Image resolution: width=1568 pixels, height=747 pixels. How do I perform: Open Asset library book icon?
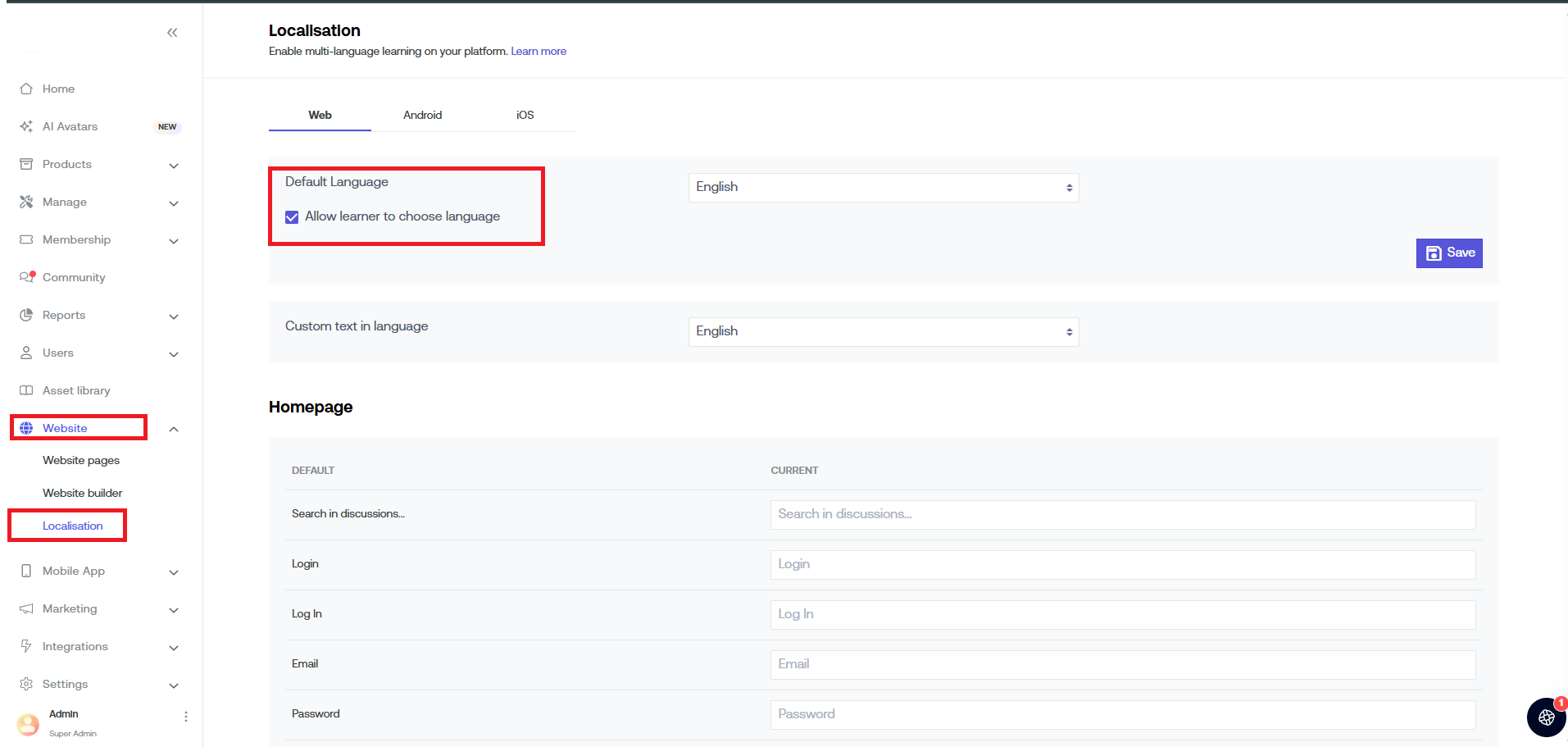coord(26,390)
